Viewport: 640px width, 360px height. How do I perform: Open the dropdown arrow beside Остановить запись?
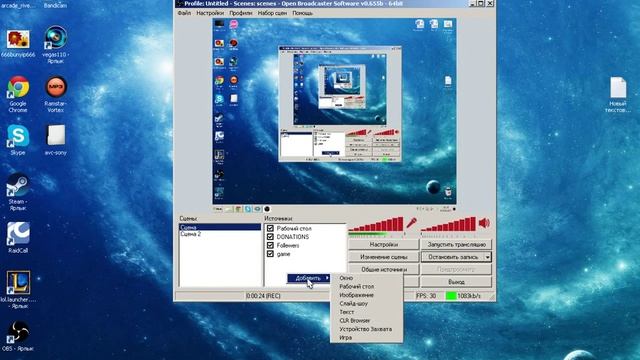point(488,257)
